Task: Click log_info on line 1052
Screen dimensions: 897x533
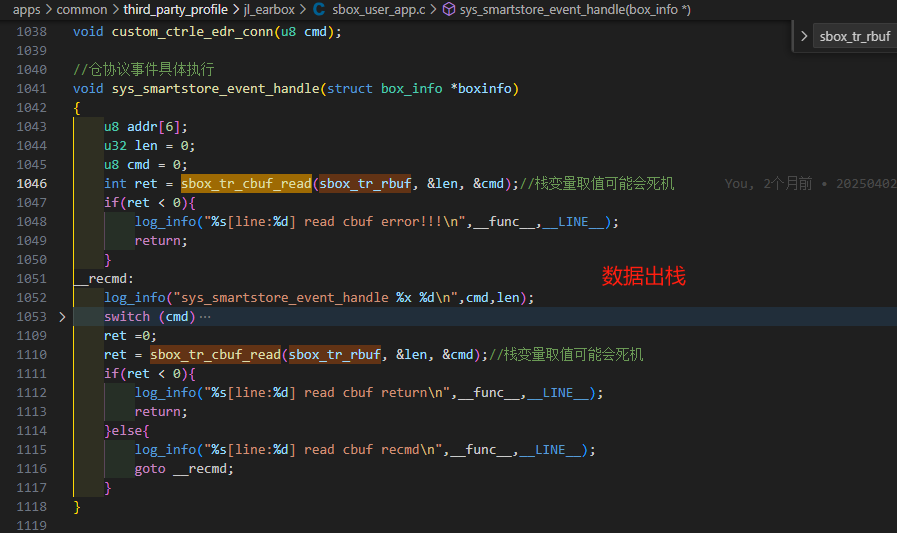Action: pyautogui.click(x=134, y=297)
